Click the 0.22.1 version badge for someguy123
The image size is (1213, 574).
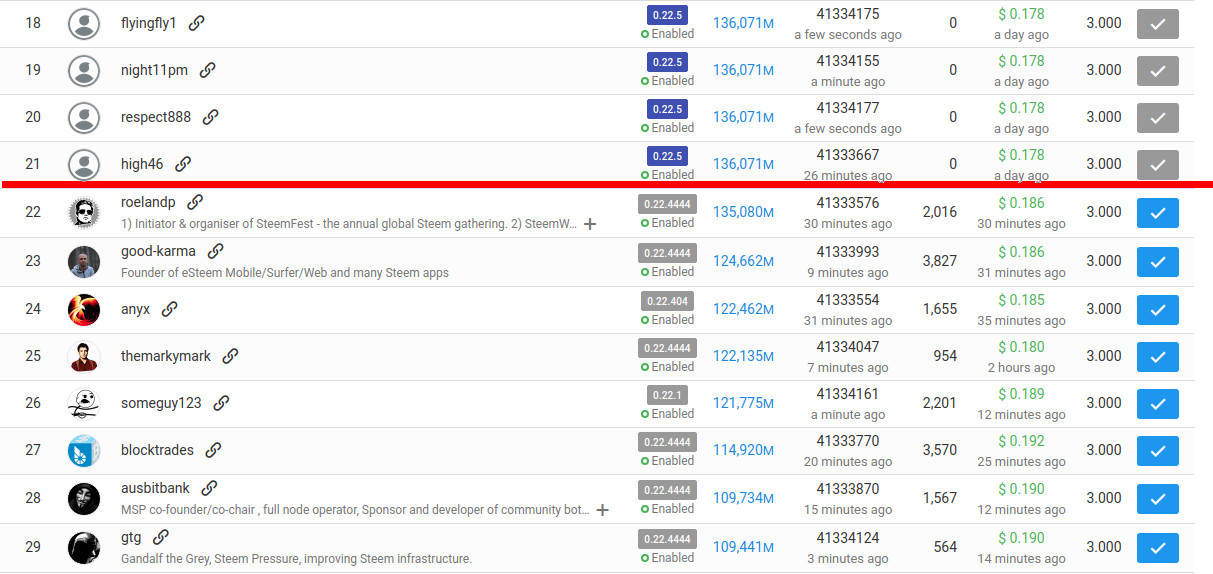(x=667, y=395)
